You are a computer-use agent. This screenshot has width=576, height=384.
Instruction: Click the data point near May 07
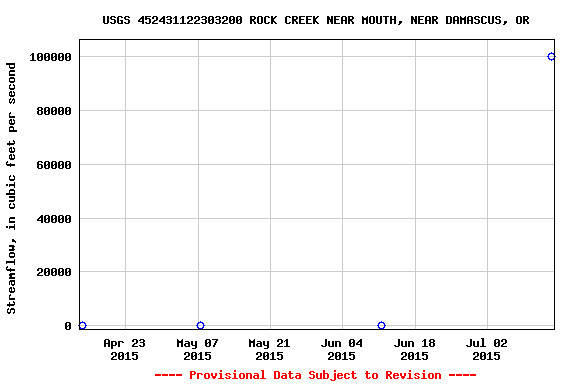(200, 326)
